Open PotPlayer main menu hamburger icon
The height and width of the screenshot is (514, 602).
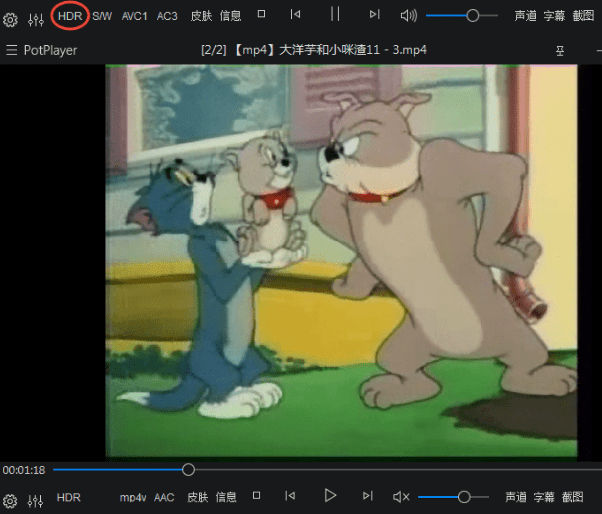pyautogui.click(x=12, y=50)
